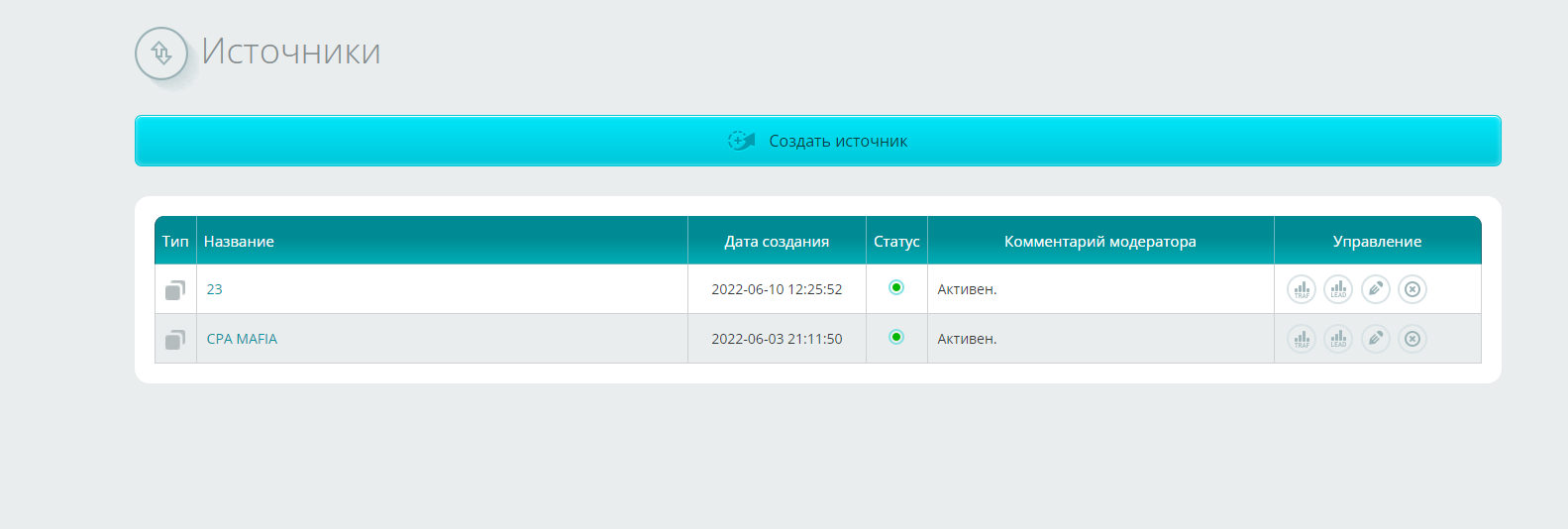The height and width of the screenshot is (529, 1568).
Task: Click Активен comment in CPA MAFIA row
Action: (x=967, y=339)
